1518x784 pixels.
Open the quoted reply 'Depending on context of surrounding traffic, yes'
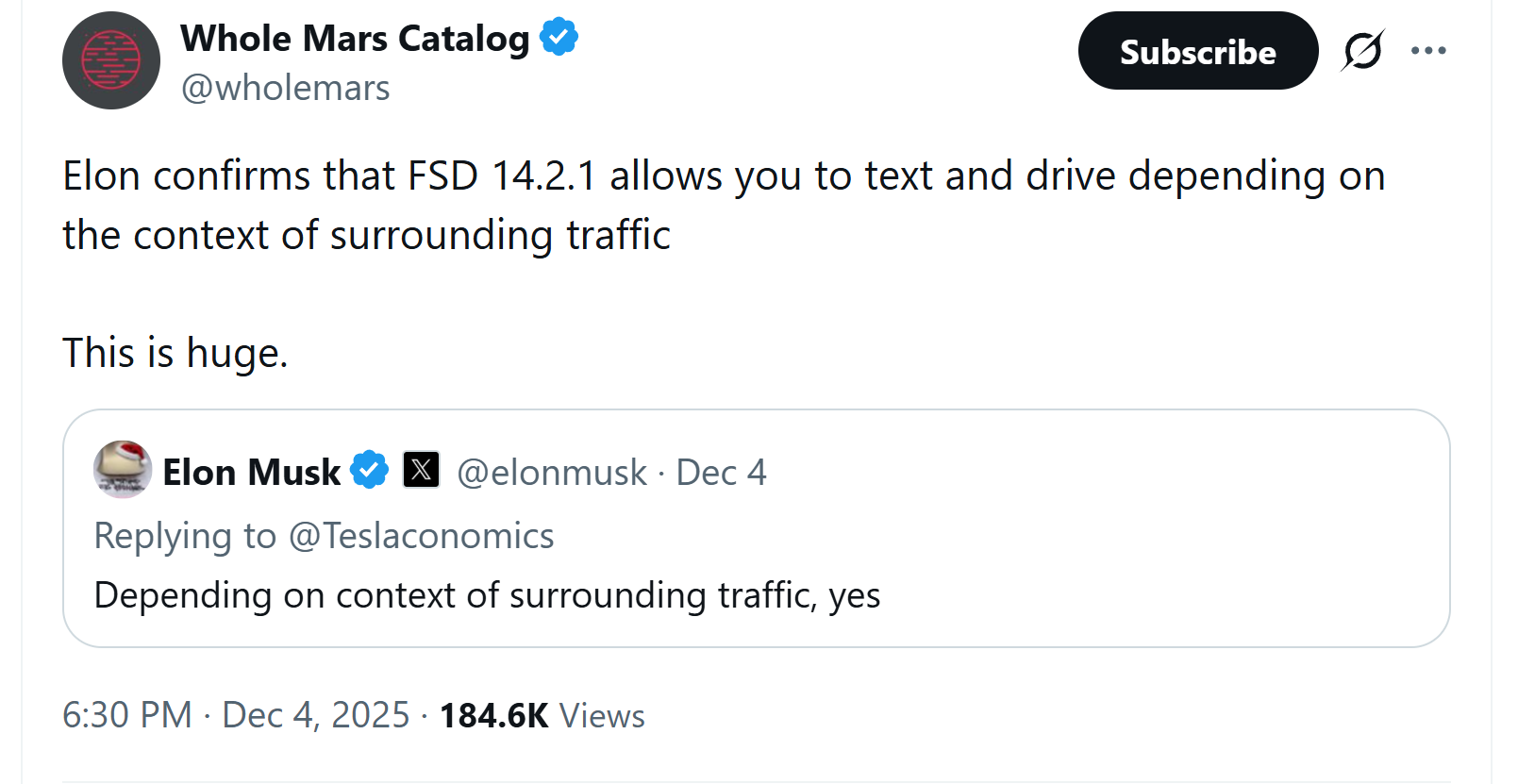pyautogui.click(x=487, y=595)
